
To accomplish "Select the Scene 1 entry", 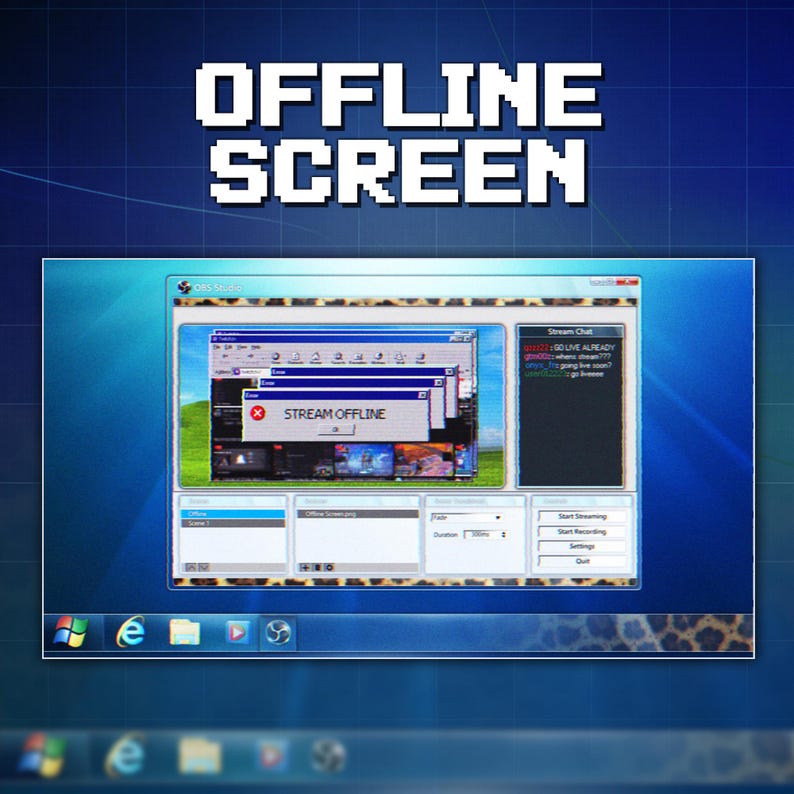I will tap(233, 523).
